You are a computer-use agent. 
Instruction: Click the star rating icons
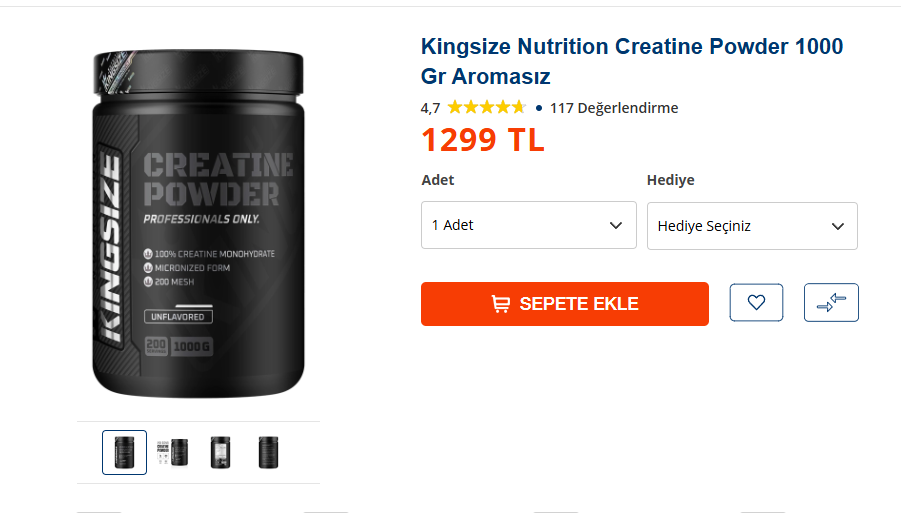pos(486,107)
